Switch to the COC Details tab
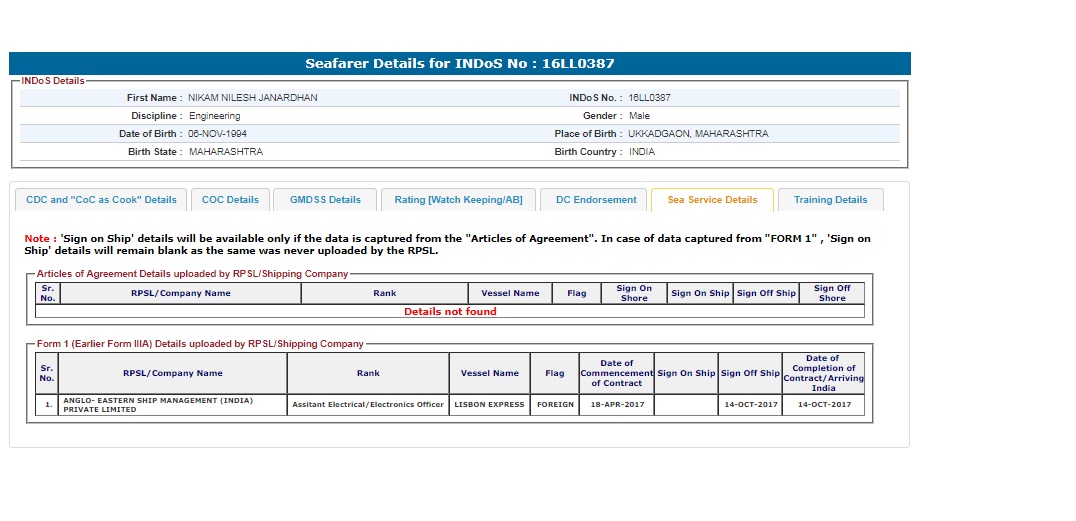This screenshot has width=1076, height=521. pyautogui.click(x=230, y=200)
